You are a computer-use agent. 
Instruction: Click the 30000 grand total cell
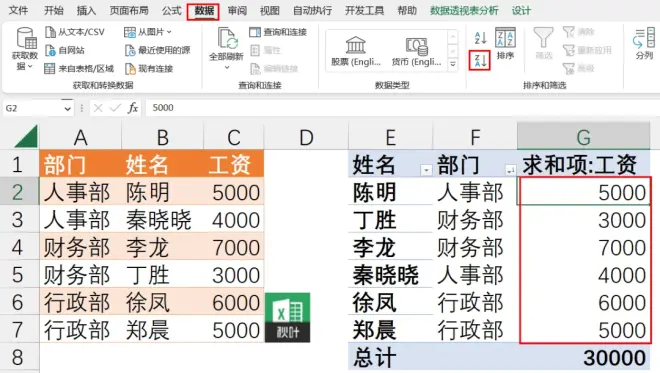click(x=583, y=357)
